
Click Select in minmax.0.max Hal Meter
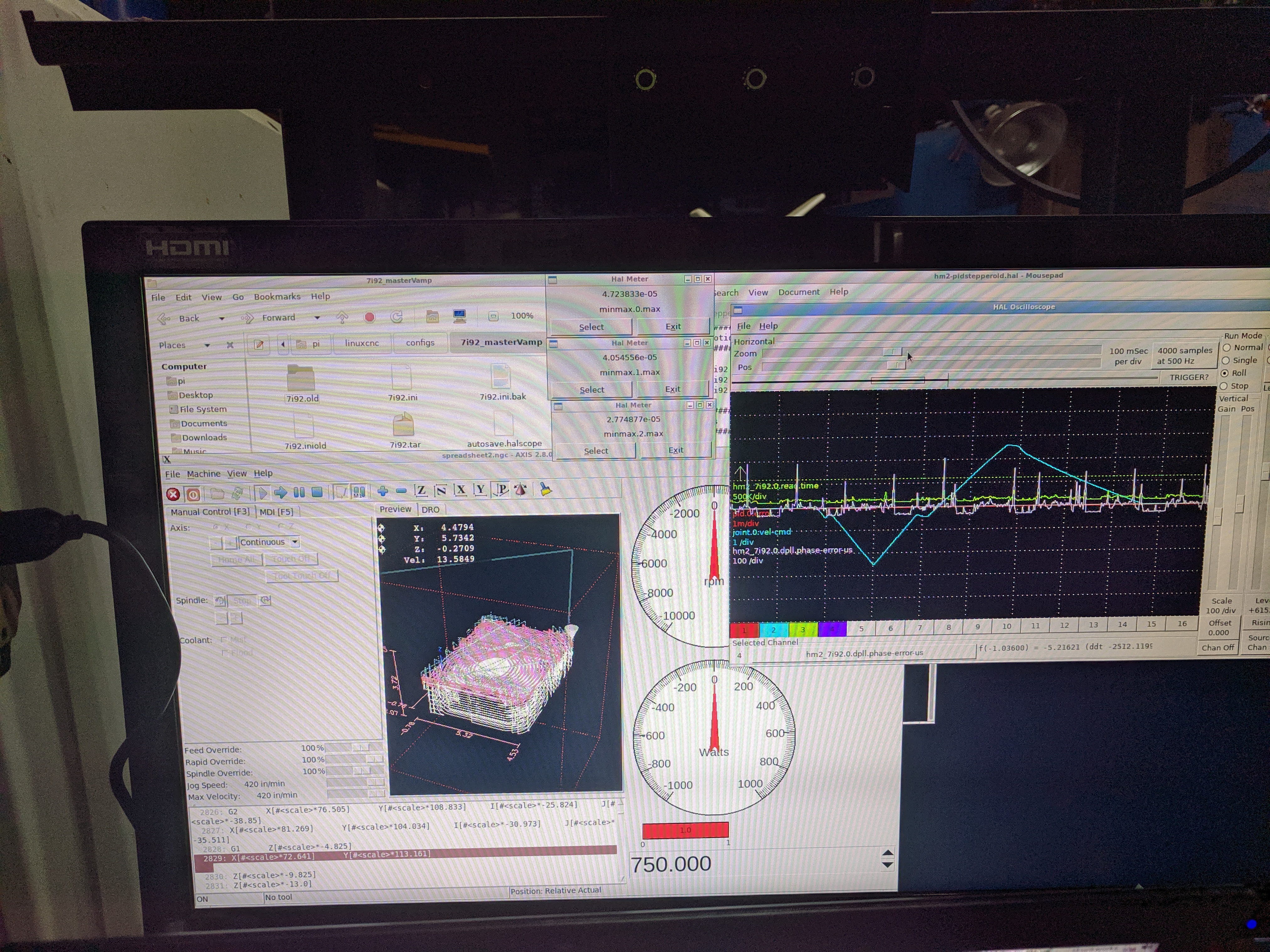591,327
